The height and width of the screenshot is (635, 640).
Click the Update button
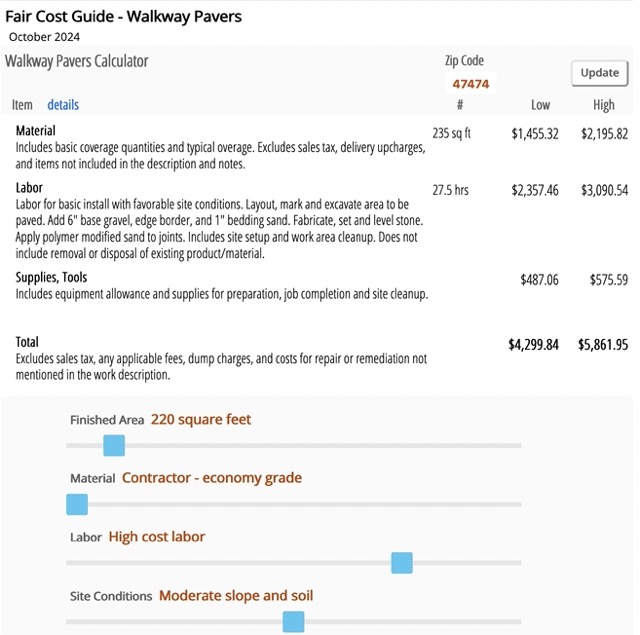[x=599, y=72]
